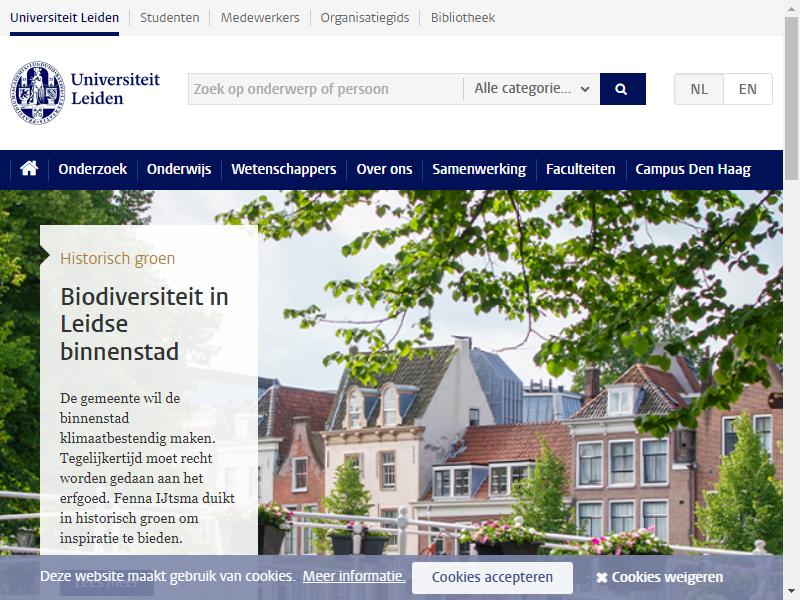The width and height of the screenshot is (800, 600).
Task: Open the Wetenschappers menu item
Action: (x=284, y=169)
